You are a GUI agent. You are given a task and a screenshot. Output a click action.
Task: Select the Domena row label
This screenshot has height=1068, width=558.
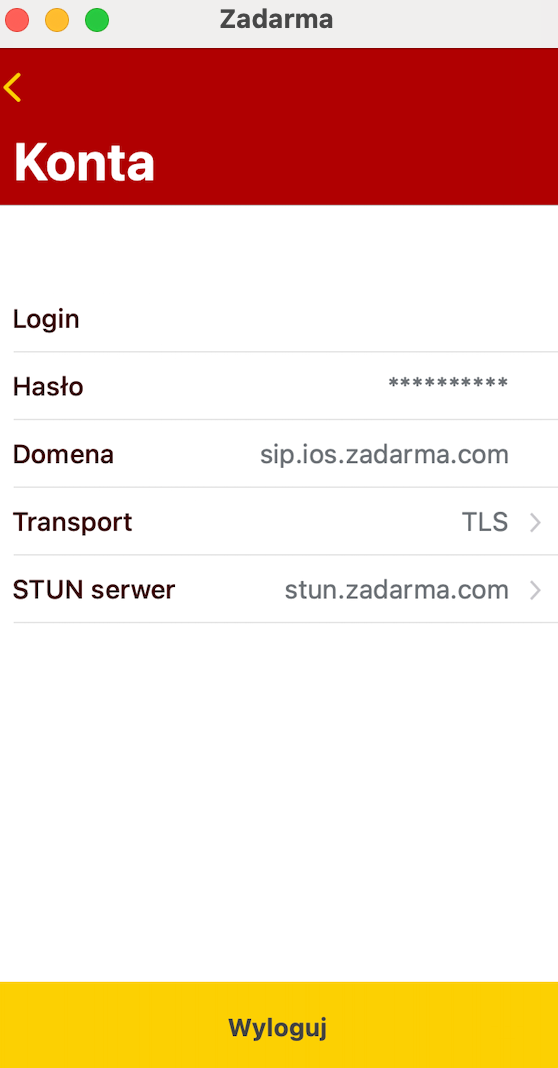tap(63, 454)
